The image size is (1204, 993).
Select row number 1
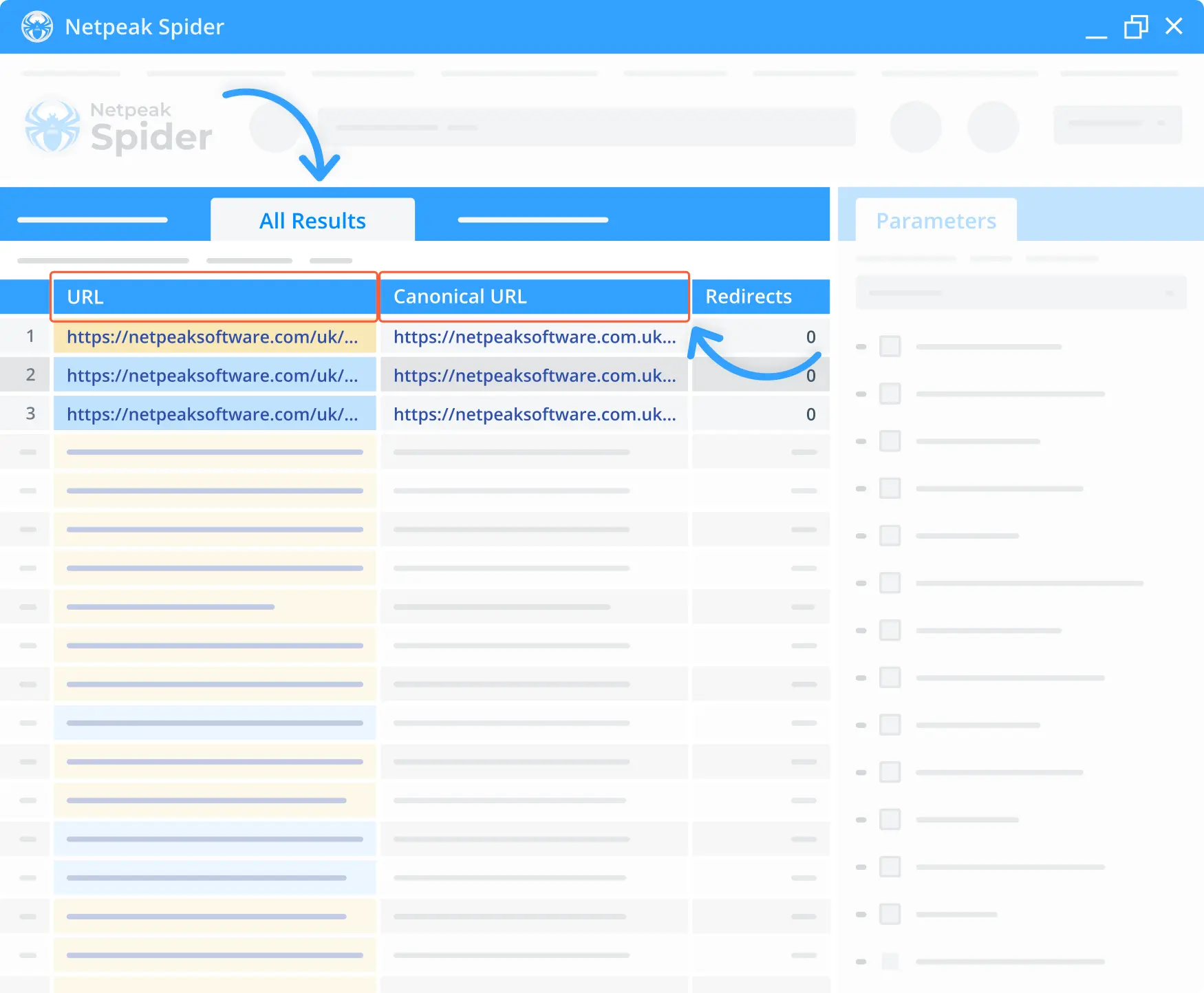pyautogui.click(x=25, y=337)
